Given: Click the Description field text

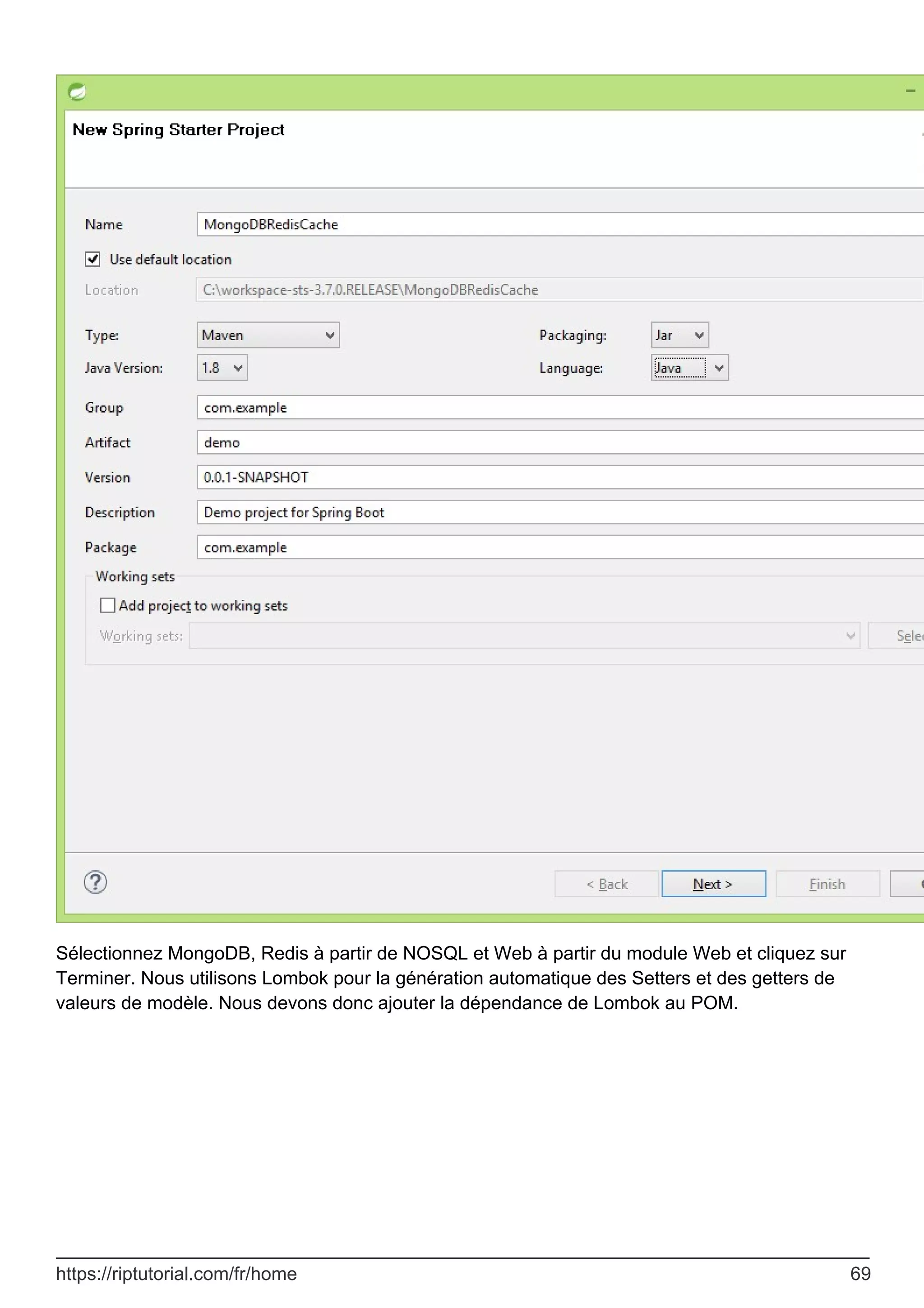Looking at the screenshot, I should (x=560, y=513).
